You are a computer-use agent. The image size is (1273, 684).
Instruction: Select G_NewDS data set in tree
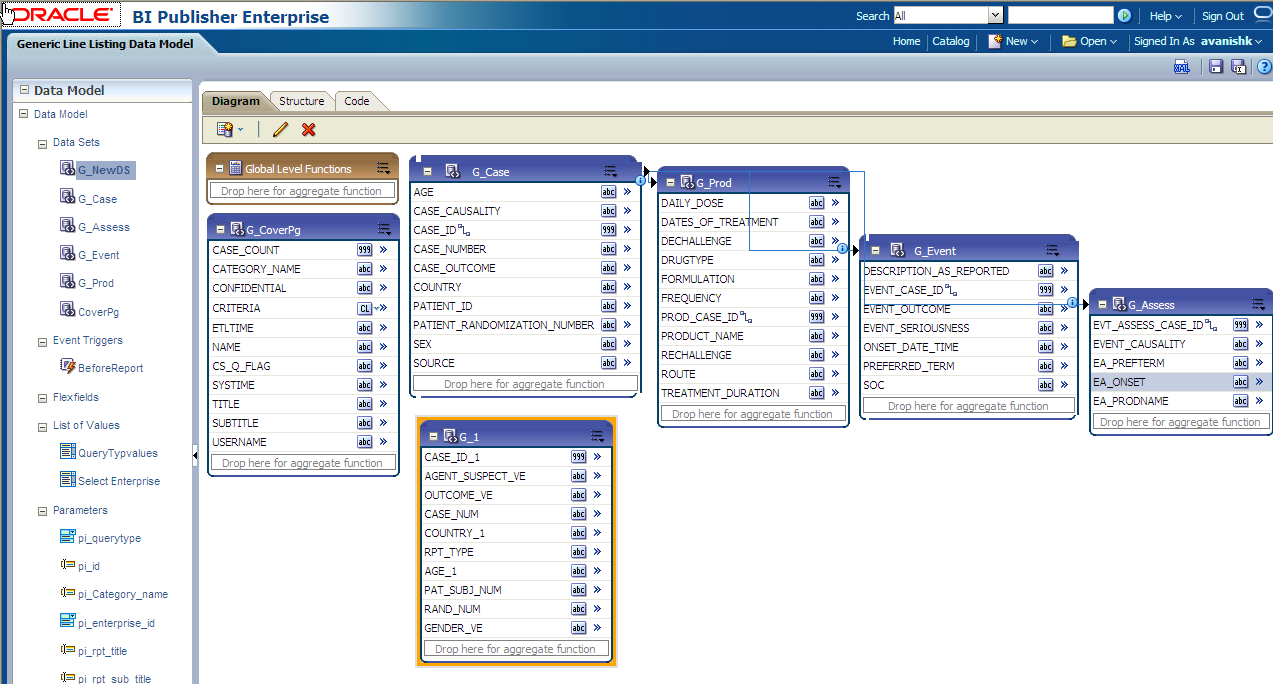104,170
